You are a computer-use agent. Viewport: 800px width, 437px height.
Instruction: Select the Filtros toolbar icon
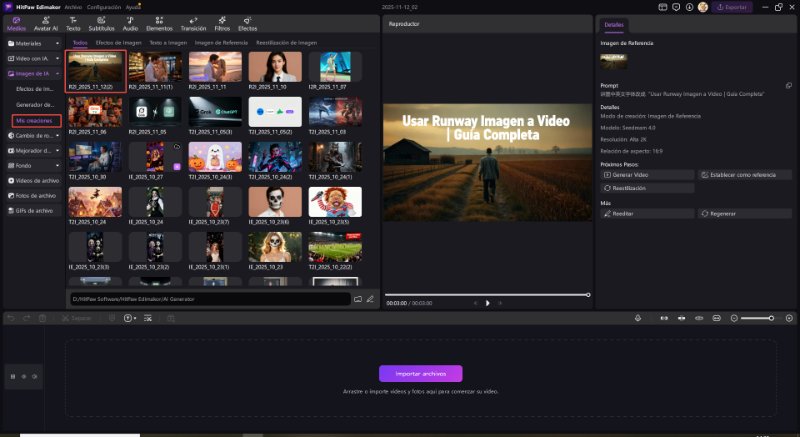[221, 24]
